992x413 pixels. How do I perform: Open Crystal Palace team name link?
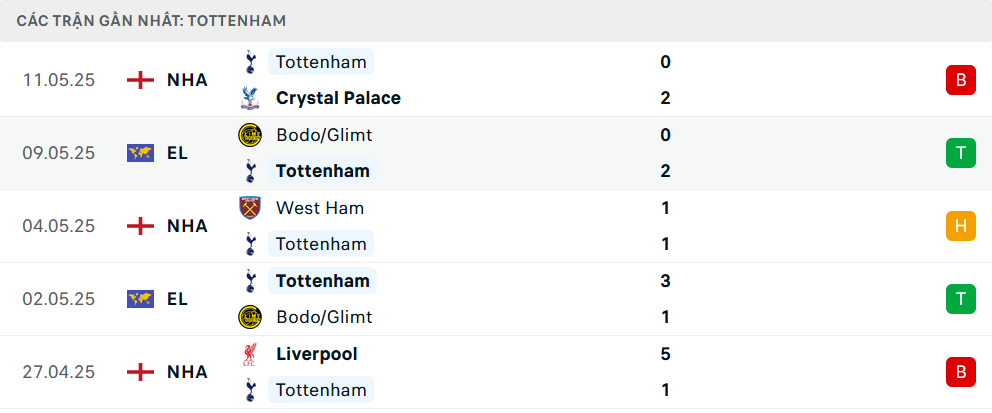coord(338,98)
